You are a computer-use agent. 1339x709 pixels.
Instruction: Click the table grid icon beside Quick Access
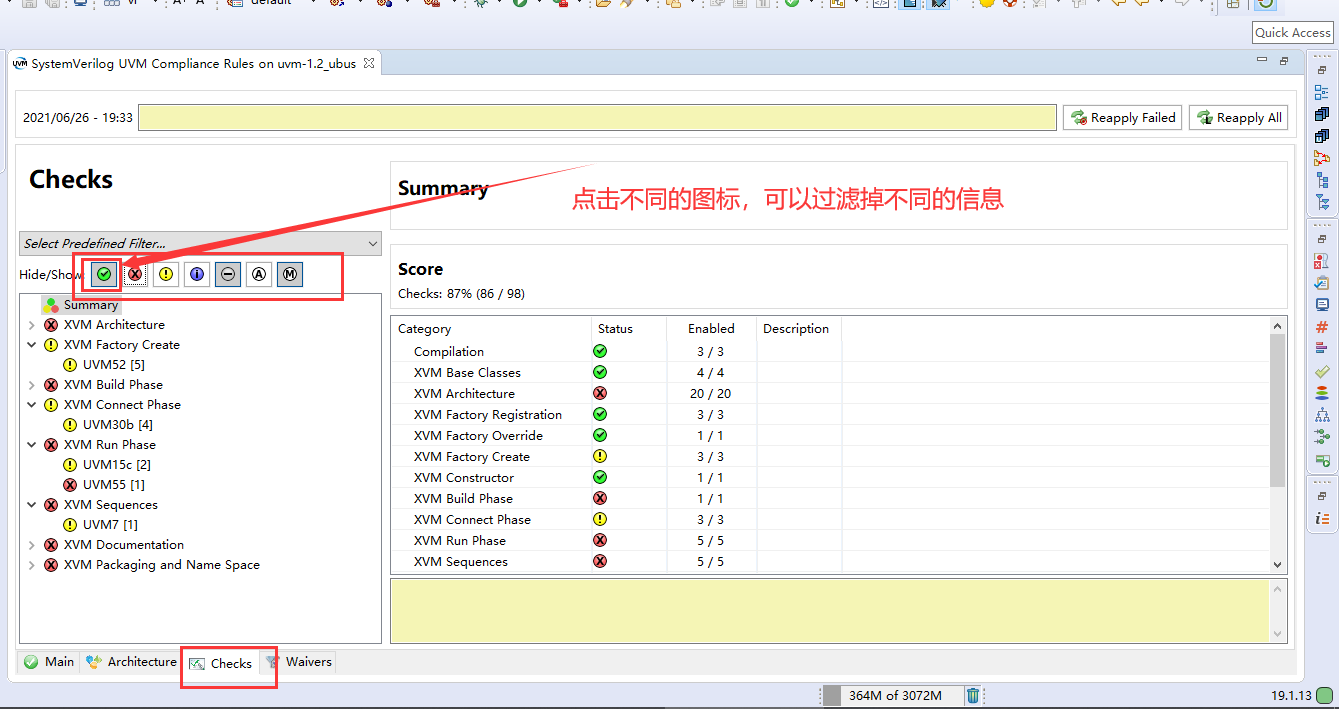1234,5
